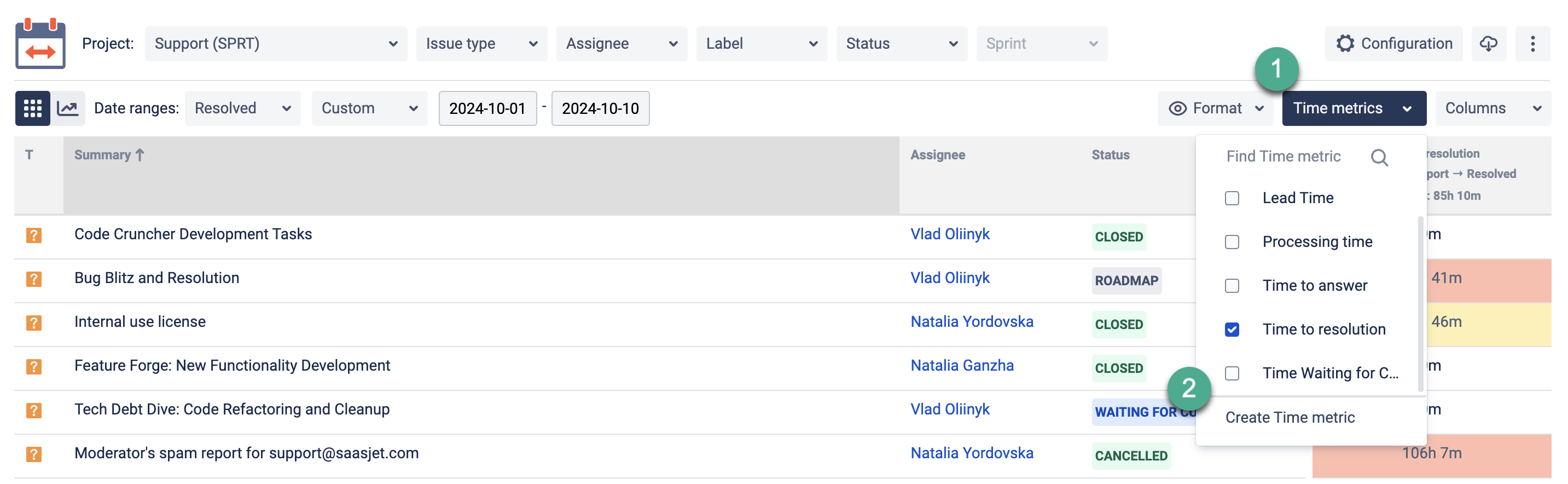Check the Processing time metric

[x=1232, y=243]
